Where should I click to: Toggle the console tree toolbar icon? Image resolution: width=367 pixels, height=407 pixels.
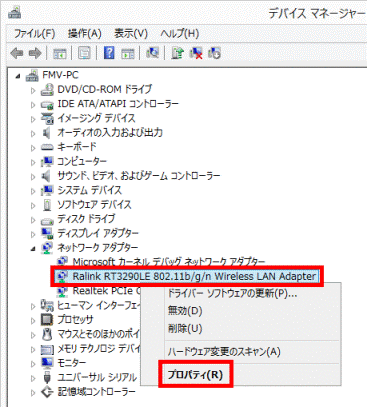(x=60, y=53)
